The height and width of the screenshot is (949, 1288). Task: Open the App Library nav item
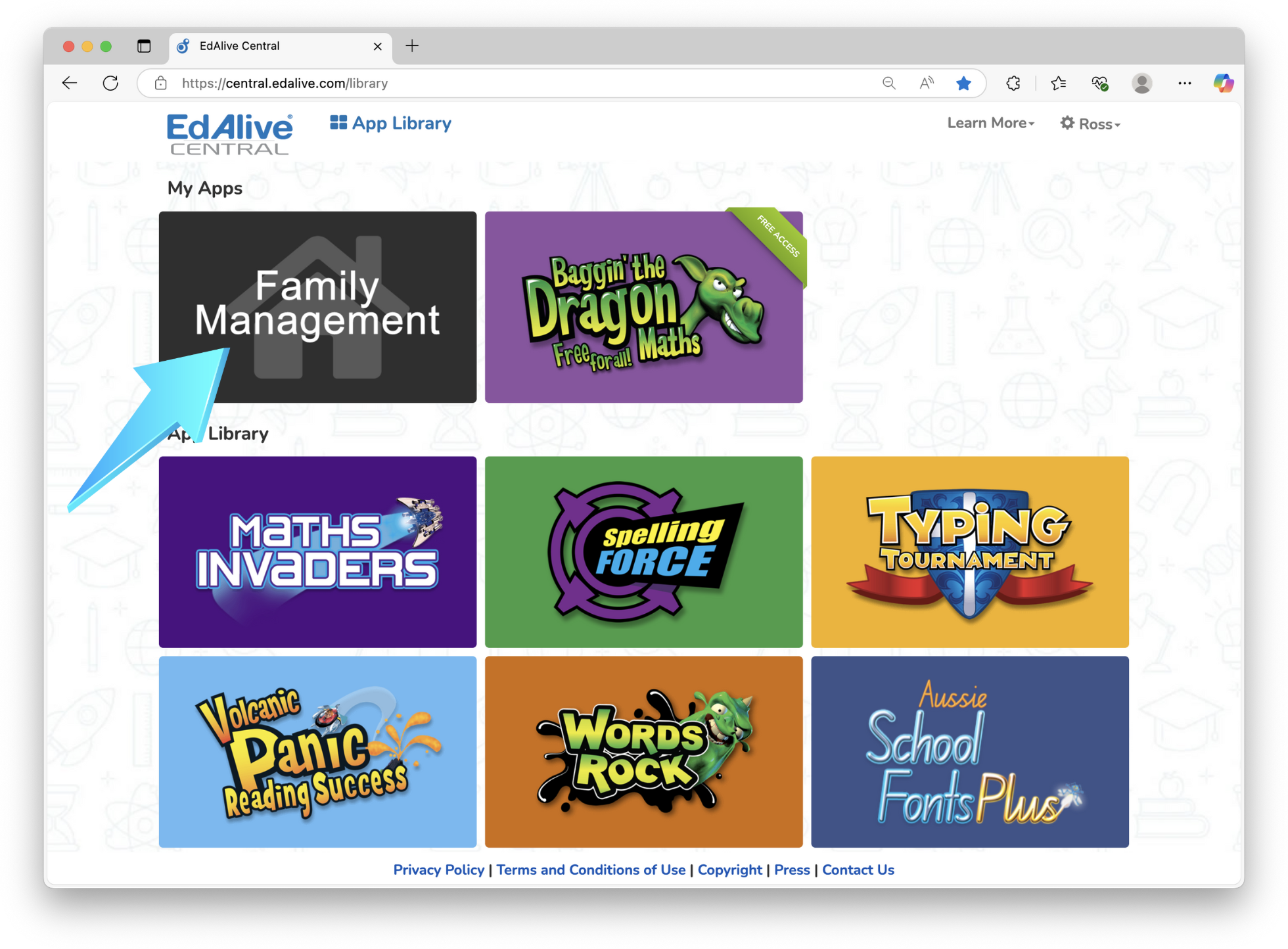coord(390,123)
